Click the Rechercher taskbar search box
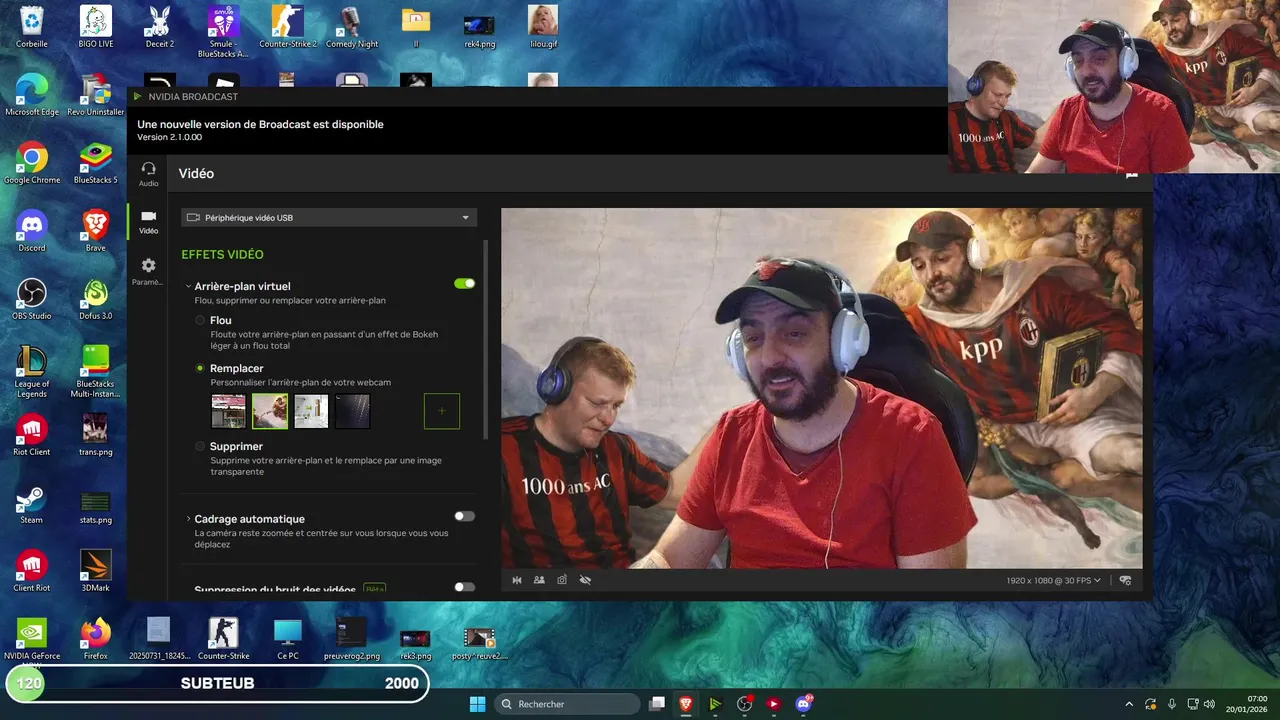Screen dimensions: 1280x720 click(x=568, y=704)
